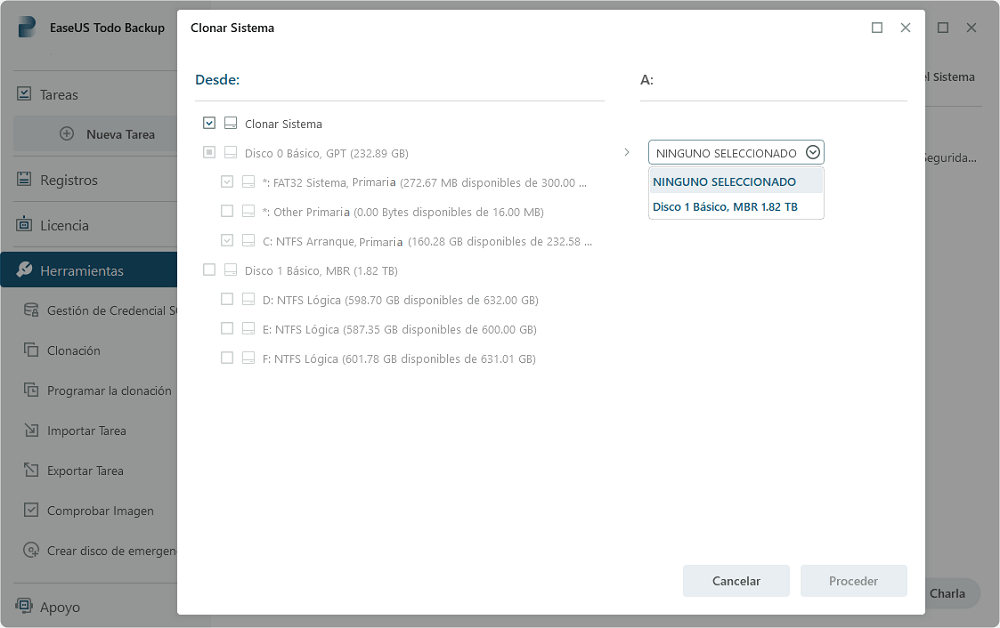Click the Importar Tarea icon
Screen dimensions: 1000x628
point(31,431)
